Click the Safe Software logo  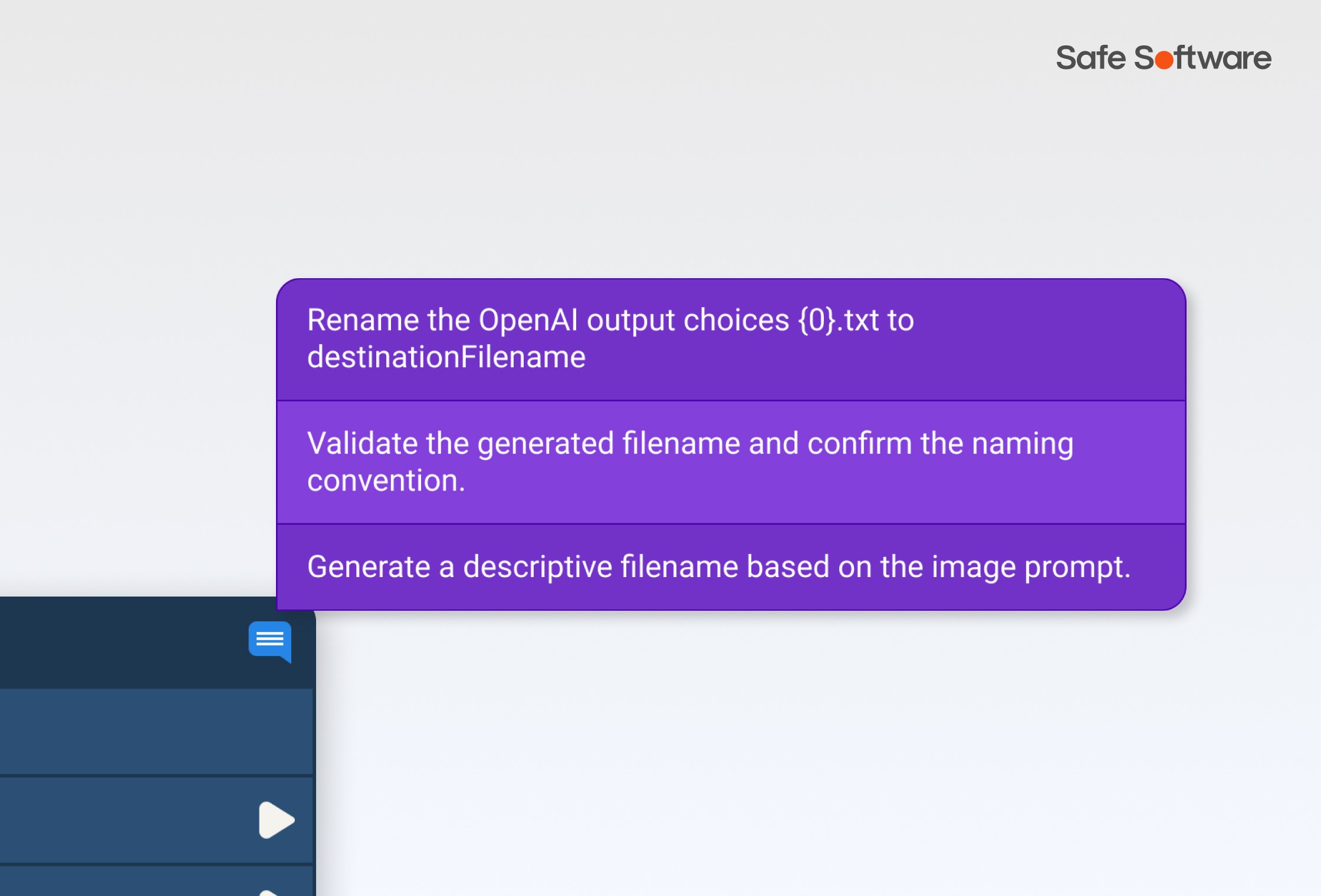(1163, 58)
